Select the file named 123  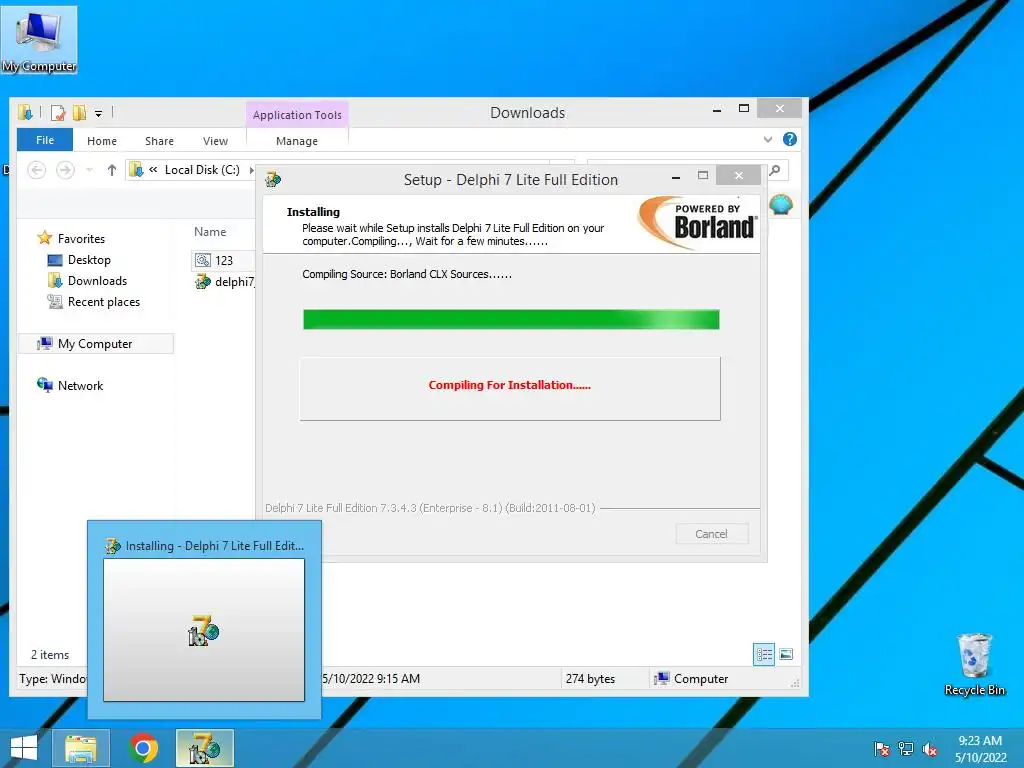(x=223, y=260)
